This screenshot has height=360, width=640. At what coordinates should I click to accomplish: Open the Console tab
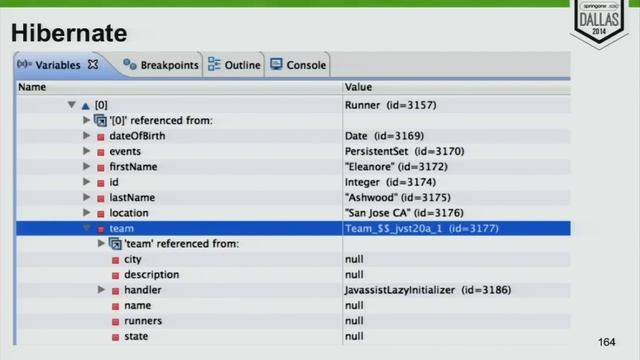[x=298, y=65]
